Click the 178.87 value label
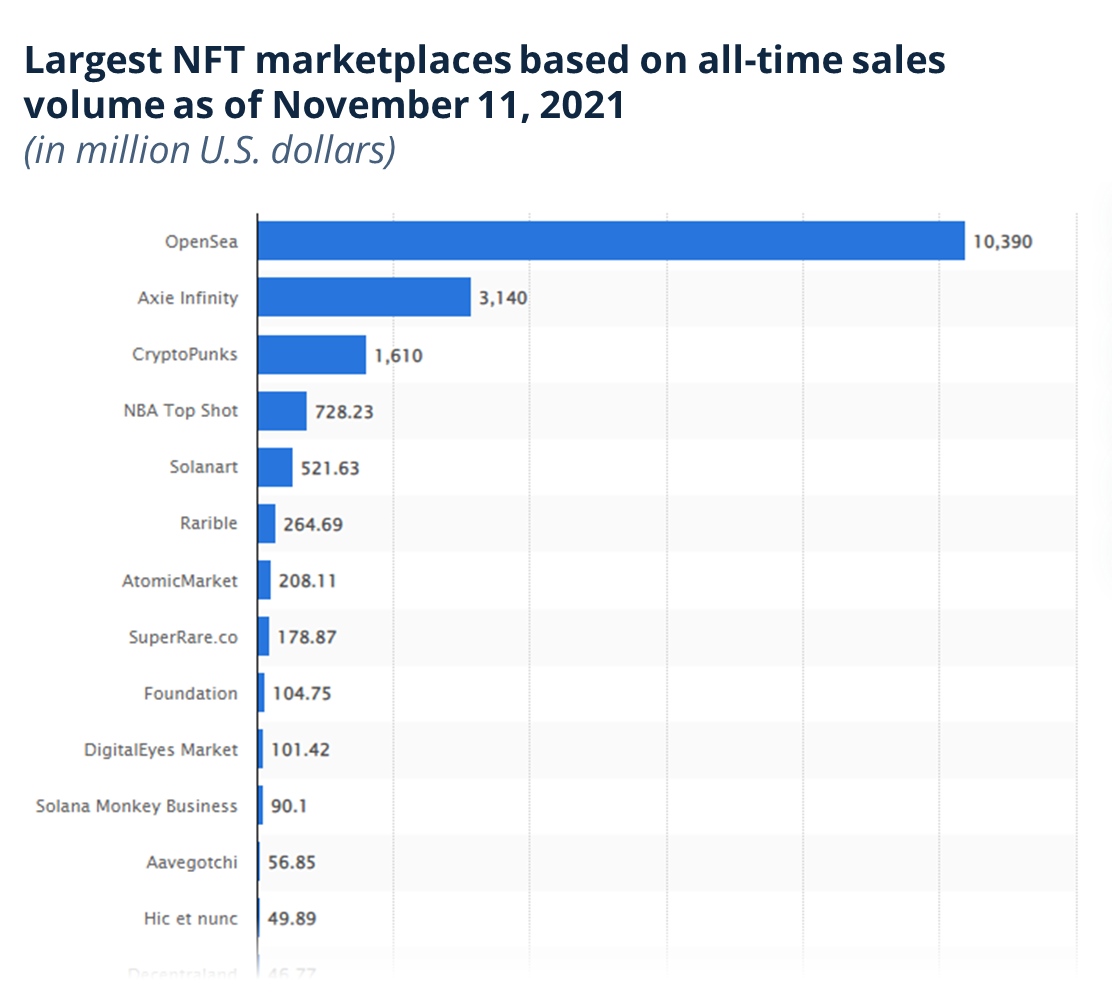This screenshot has width=1112, height=995. click(x=306, y=637)
